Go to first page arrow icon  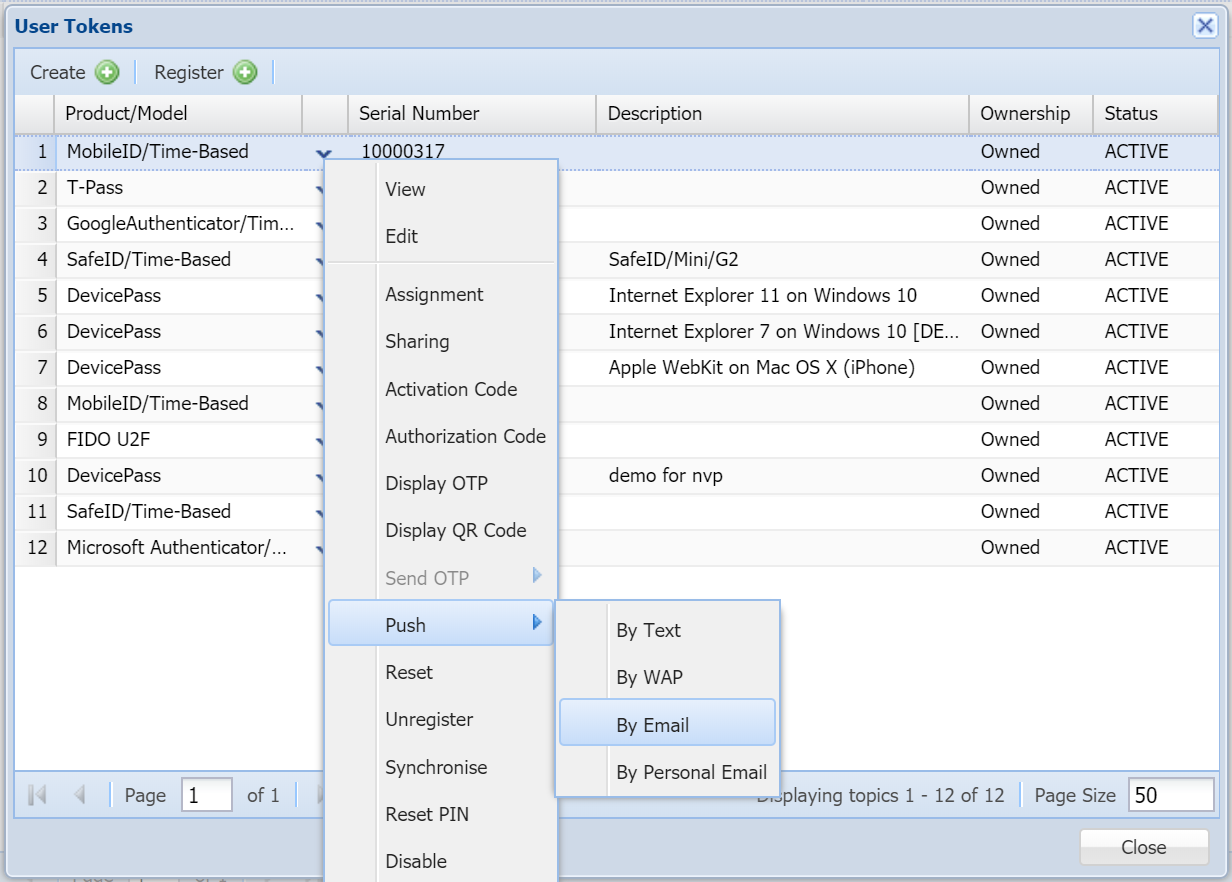(x=38, y=795)
